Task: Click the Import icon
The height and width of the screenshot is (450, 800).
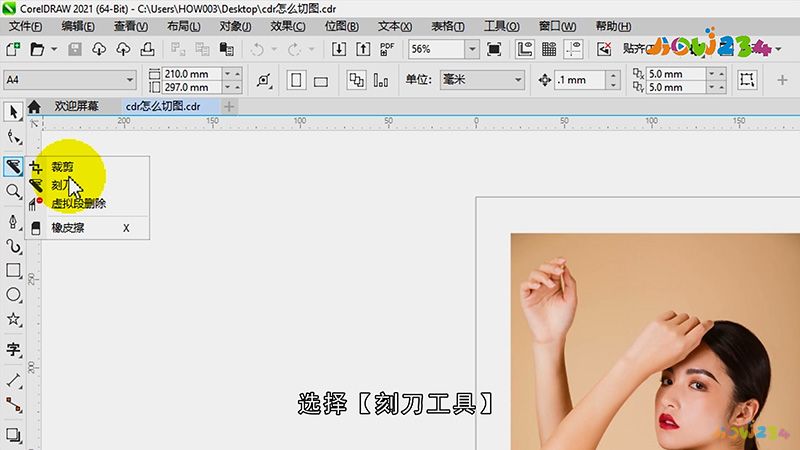Action: pos(339,49)
